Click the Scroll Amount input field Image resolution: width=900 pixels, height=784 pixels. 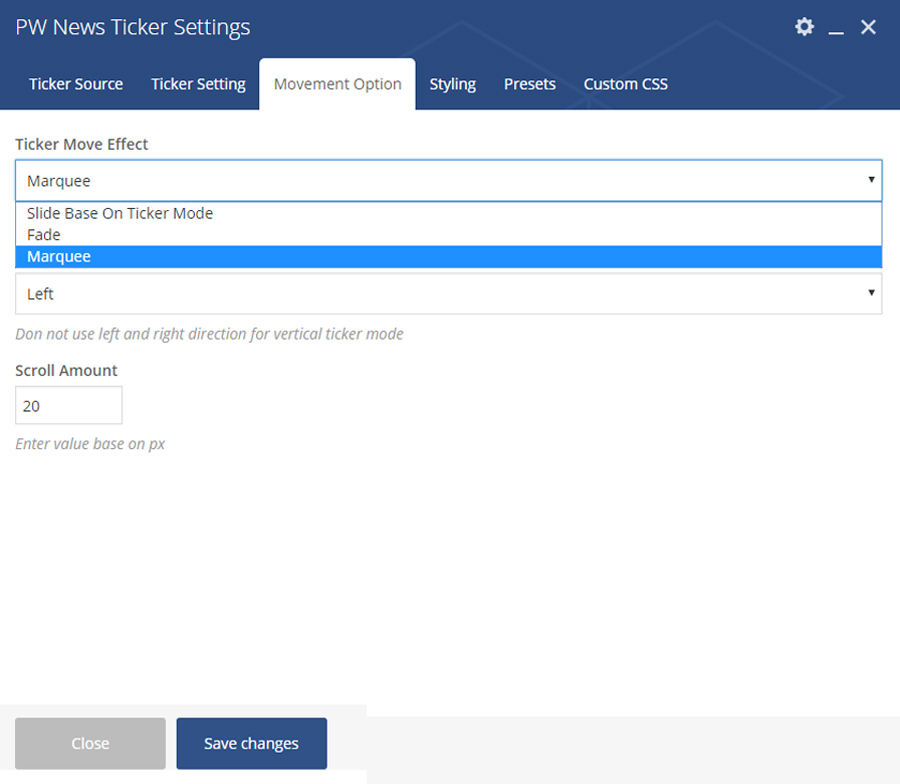(x=68, y=406)
